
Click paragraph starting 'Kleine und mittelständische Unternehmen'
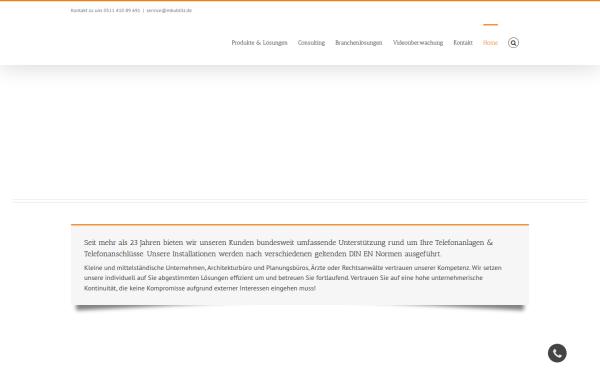coord(293,278)
